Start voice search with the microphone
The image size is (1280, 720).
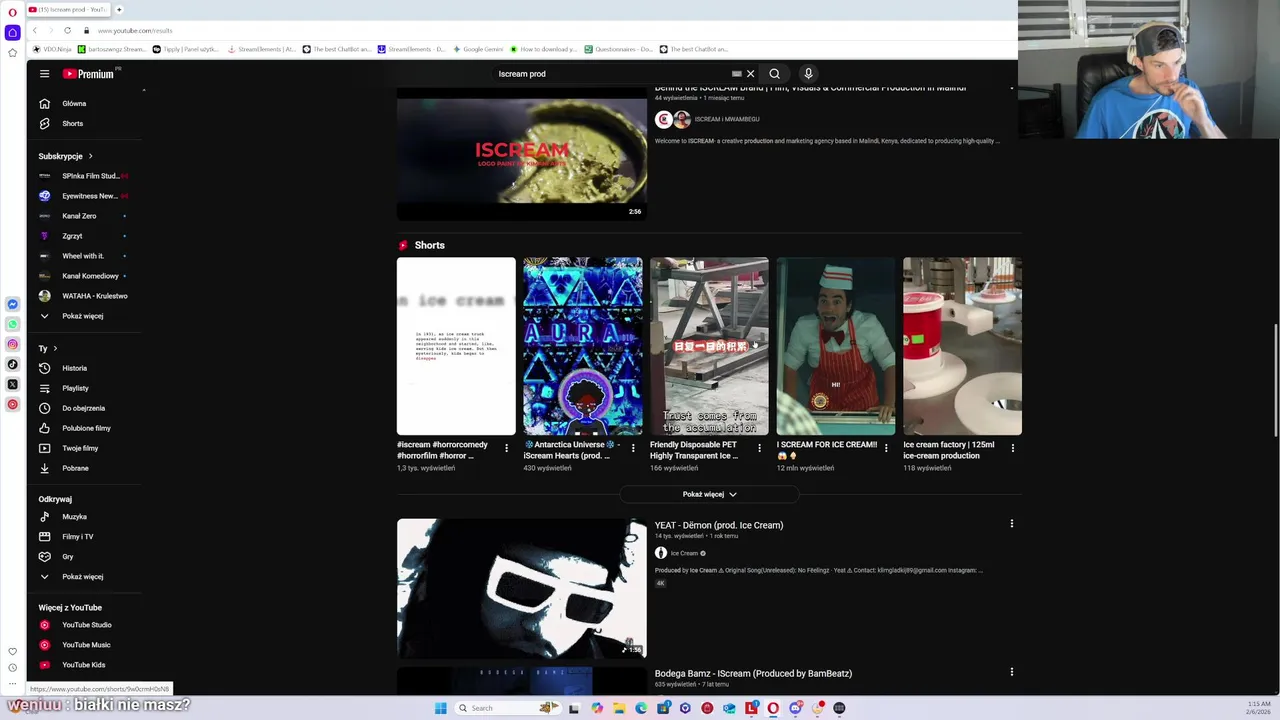[808, 74]
